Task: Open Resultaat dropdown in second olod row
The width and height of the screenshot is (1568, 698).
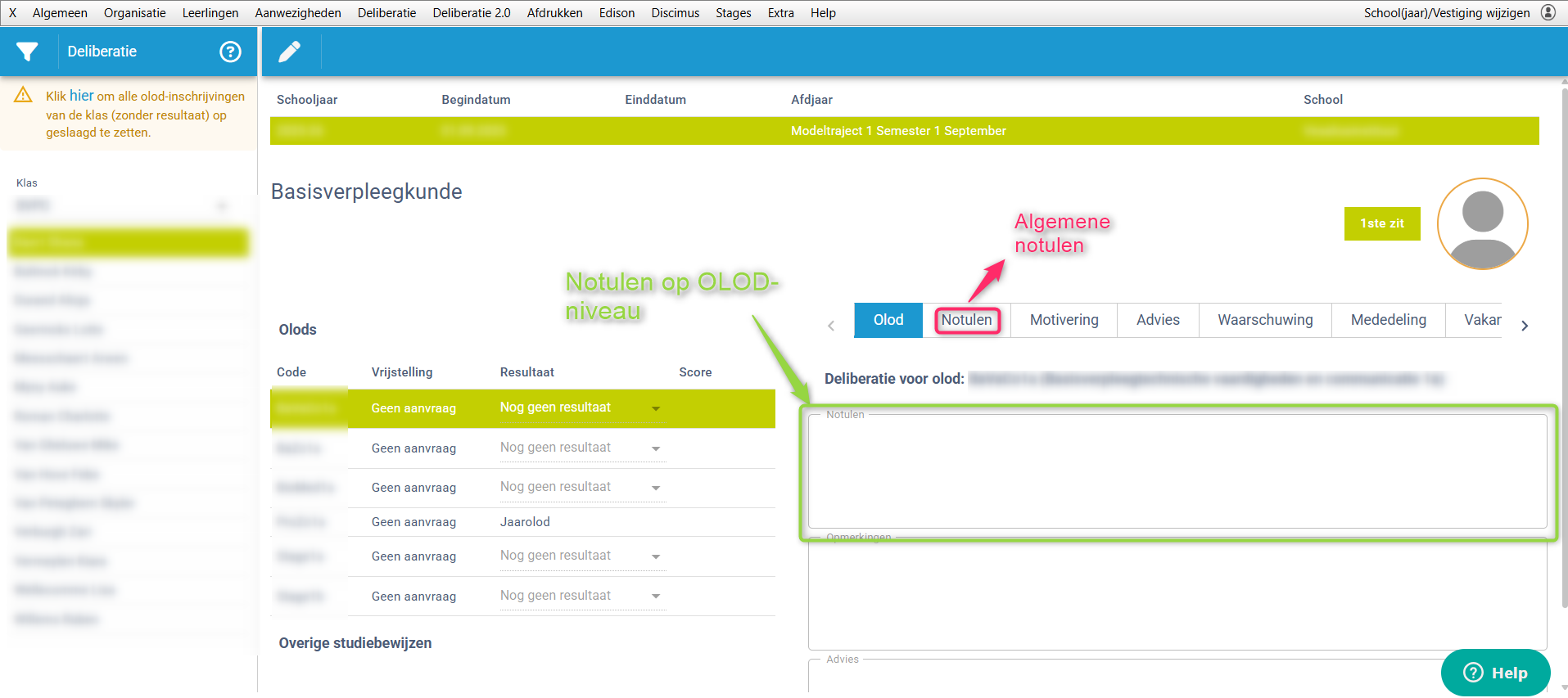Action: pos(656,448)
